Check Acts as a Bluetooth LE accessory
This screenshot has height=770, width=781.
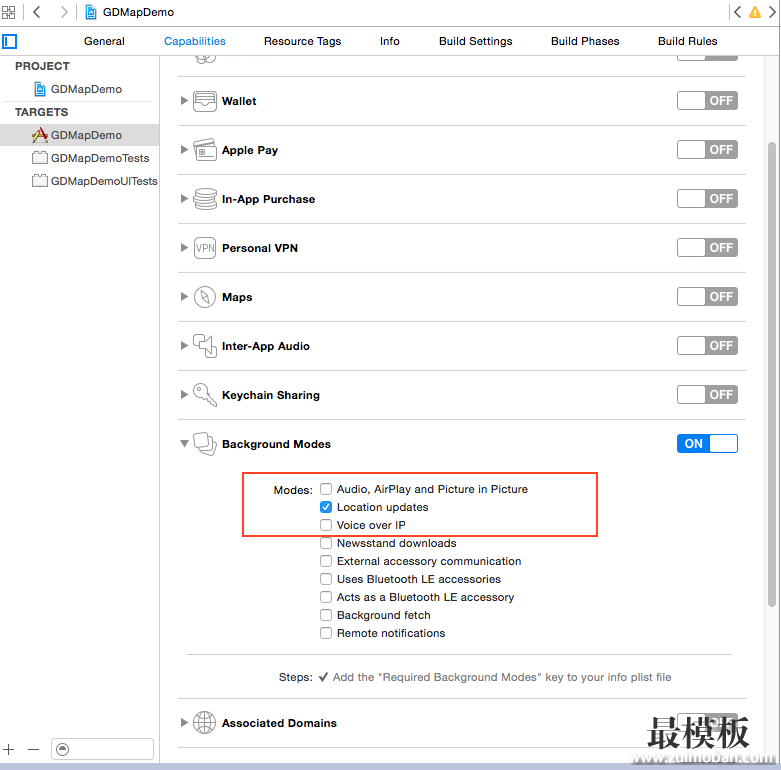(x=326, y=597)
